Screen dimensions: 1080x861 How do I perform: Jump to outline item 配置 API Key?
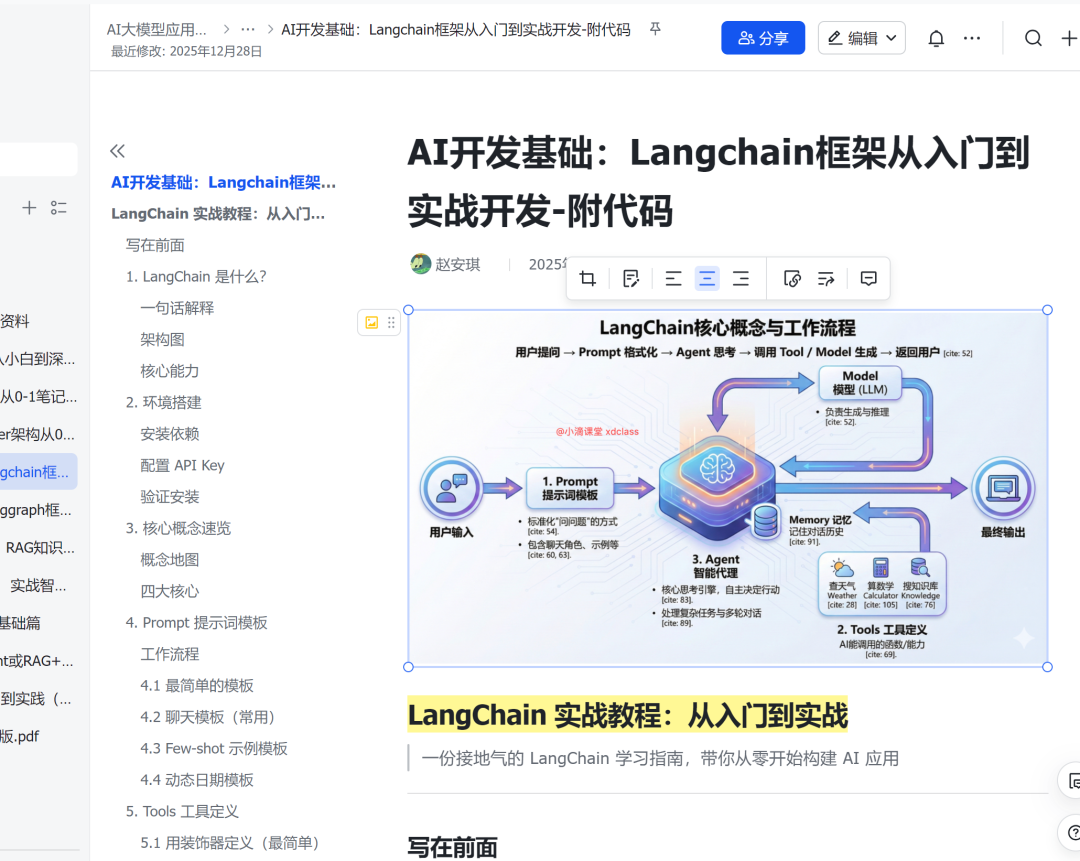[183, 465]
